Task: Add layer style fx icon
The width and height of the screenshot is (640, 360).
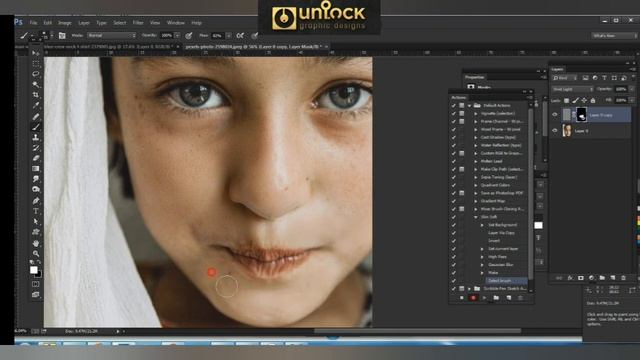Action: pyautogui.click(x=570, y=278)
